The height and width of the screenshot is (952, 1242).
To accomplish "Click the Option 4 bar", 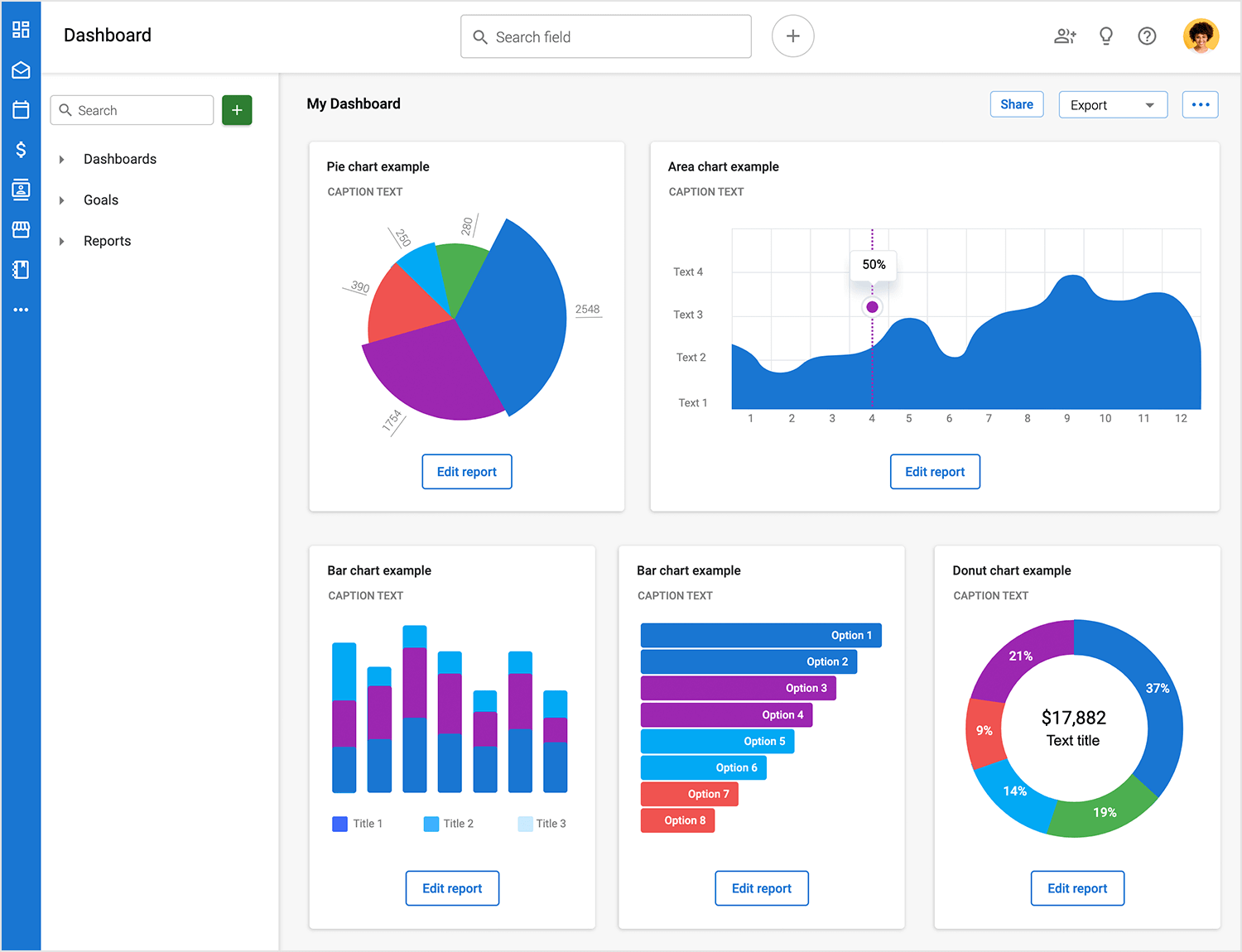I will (x=726, y=714).
